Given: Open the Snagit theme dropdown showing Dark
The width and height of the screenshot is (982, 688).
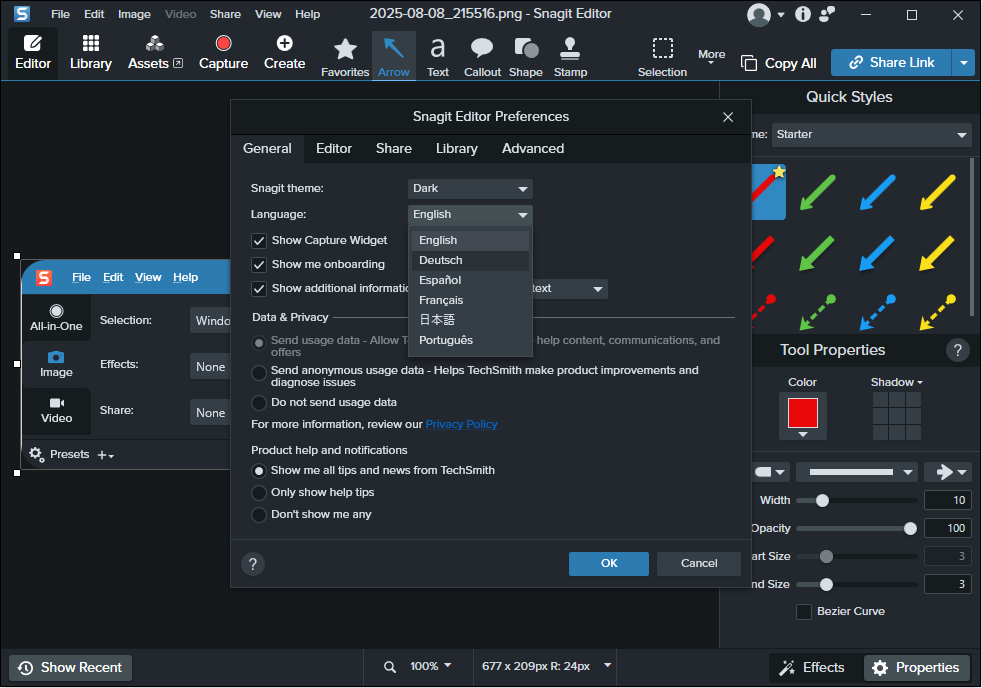Looking at the screenshot, I should click(x=470, y=188).
